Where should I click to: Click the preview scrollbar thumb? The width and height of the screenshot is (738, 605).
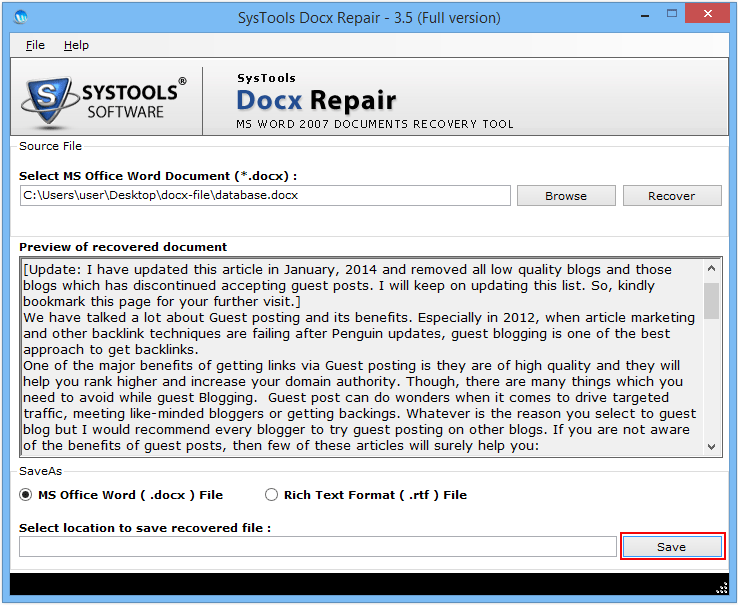[x=712, y=301]
